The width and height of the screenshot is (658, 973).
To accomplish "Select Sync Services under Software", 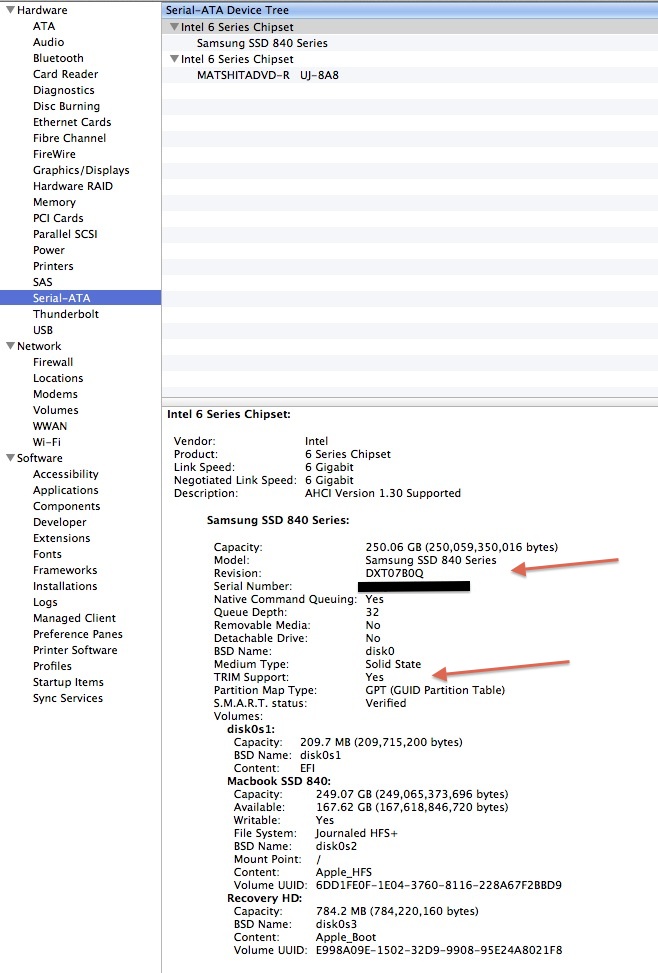I will pyautogui.click(x=68, y=698).
